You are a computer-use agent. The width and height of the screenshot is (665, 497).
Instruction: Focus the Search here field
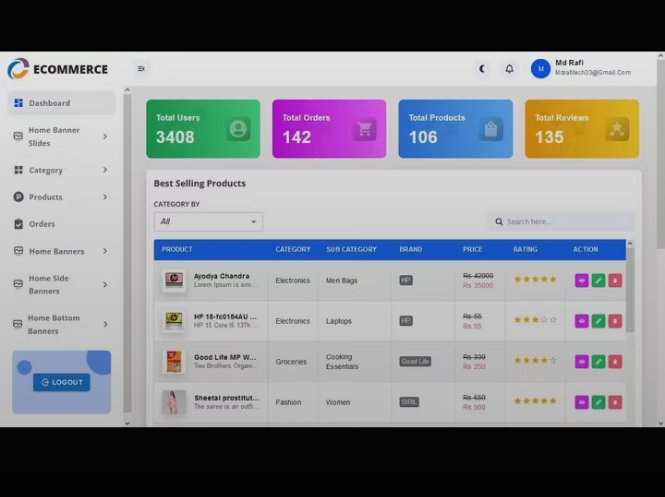561,222
